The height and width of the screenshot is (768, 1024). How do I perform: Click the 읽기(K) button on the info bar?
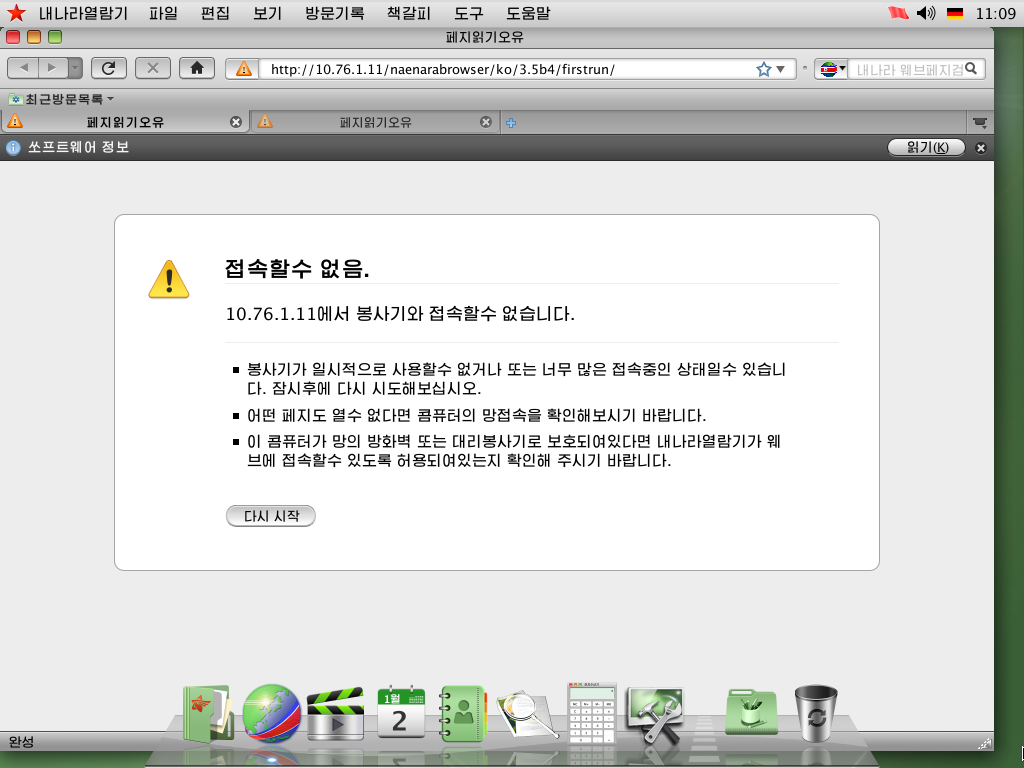(925, 146)
